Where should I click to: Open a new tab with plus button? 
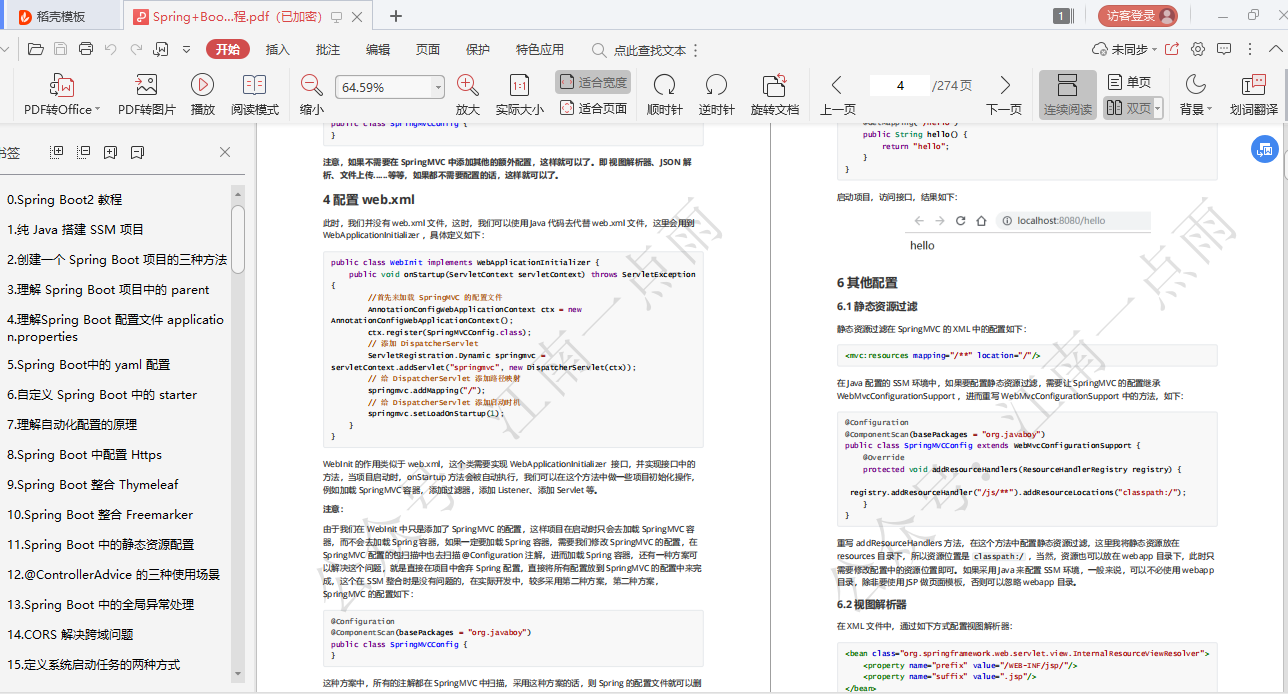(396, 16)
